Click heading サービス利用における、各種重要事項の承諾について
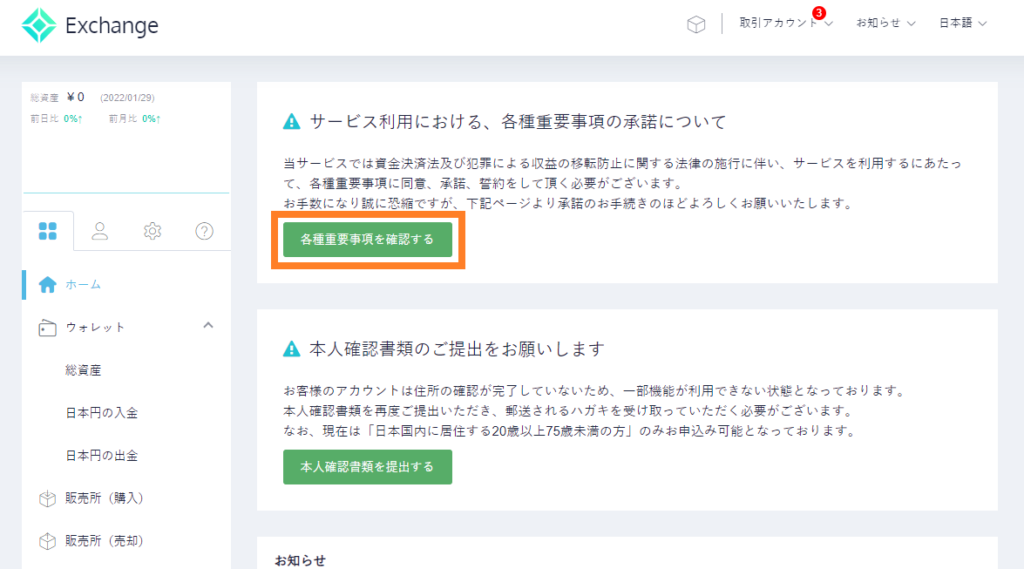The image size is (1024, 569). click(518, 122)
